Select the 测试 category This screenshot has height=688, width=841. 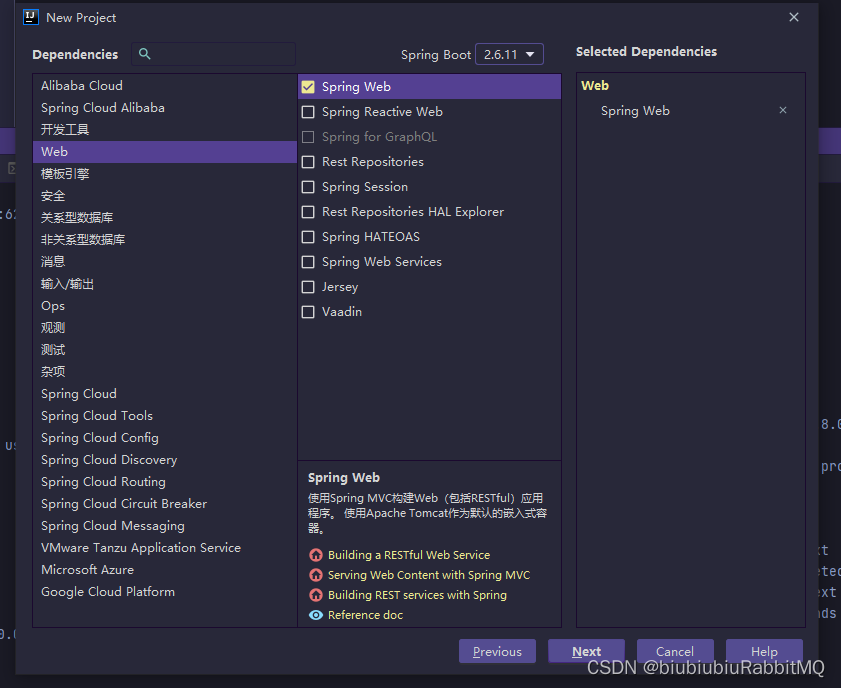(x=165, y=350)
